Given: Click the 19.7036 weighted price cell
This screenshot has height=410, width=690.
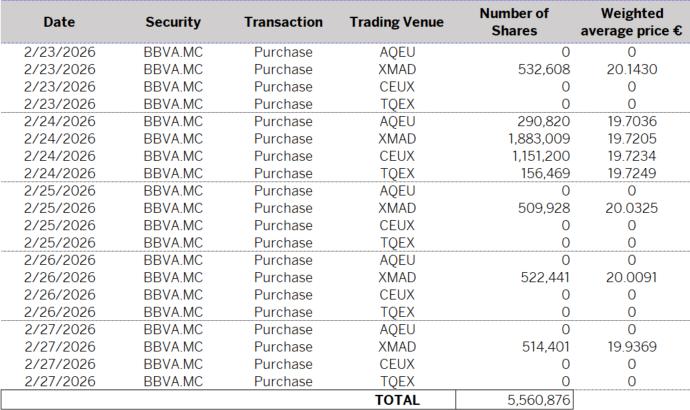Looking at the screenshot, I should (630, 121).
